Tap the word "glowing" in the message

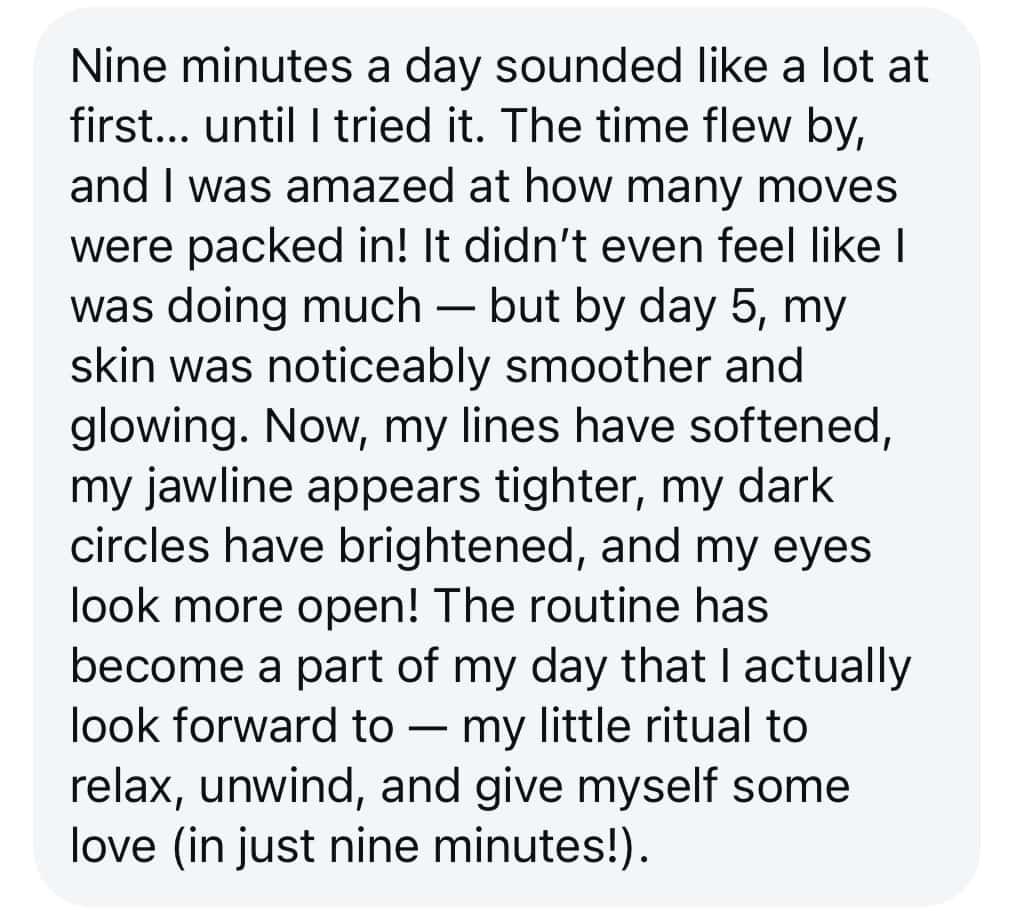click(142, 427)
